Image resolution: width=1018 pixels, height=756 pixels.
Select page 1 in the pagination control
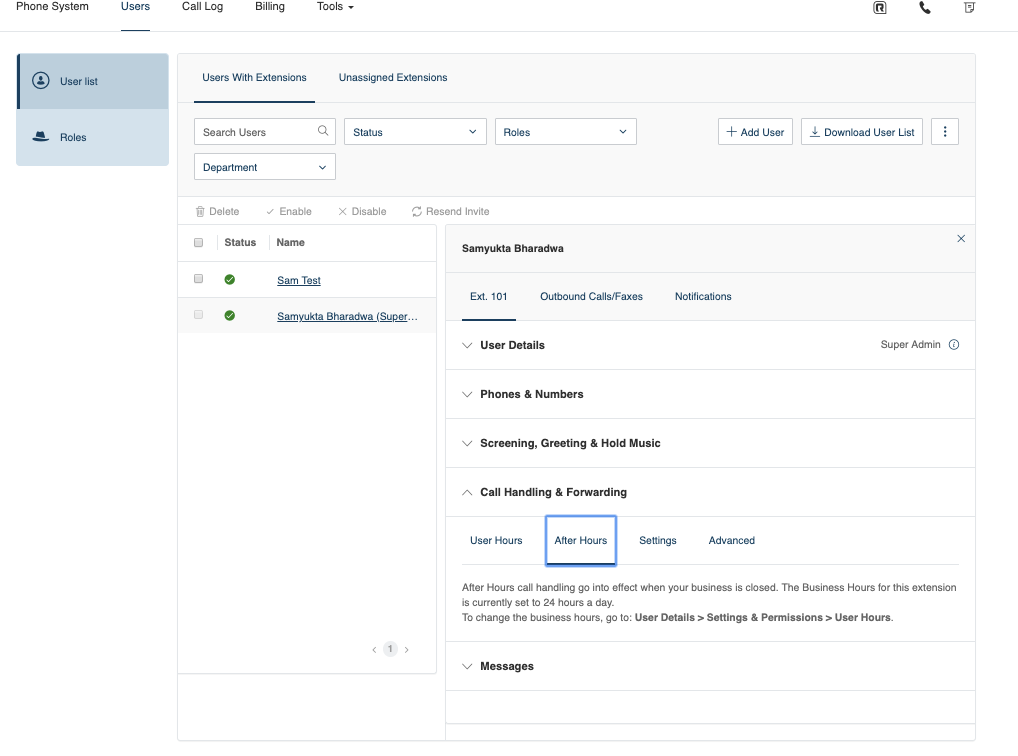coord(390,648)
